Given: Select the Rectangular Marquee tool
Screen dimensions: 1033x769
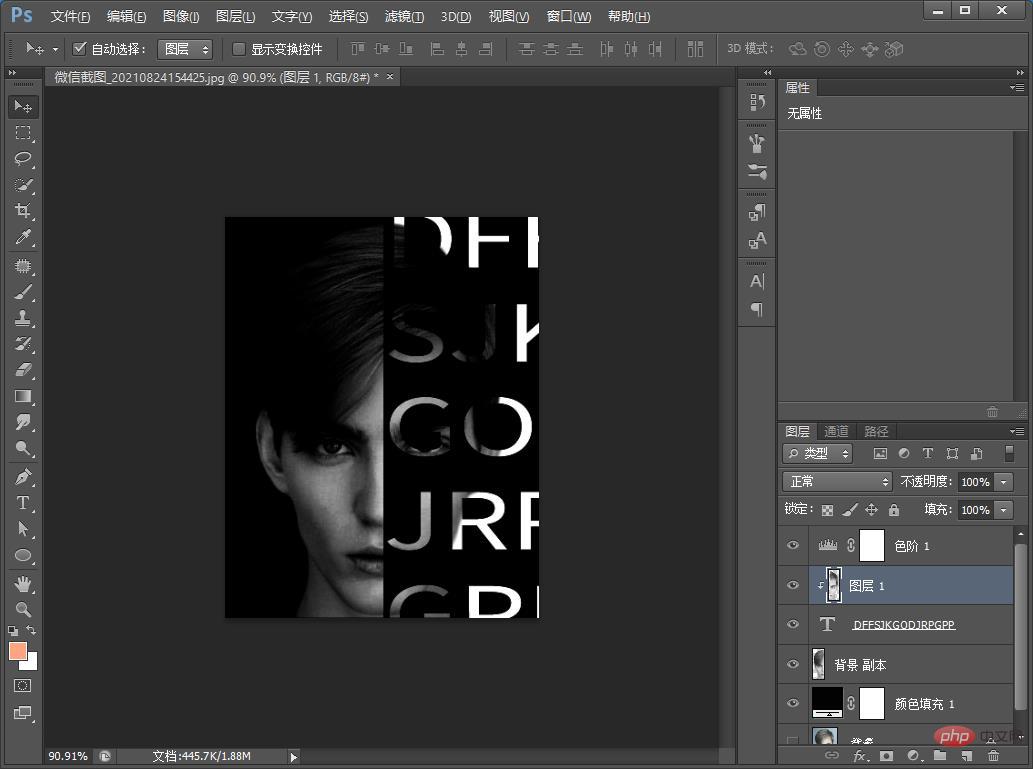Looking at the screenshot, I should click(x=23, y=133).
